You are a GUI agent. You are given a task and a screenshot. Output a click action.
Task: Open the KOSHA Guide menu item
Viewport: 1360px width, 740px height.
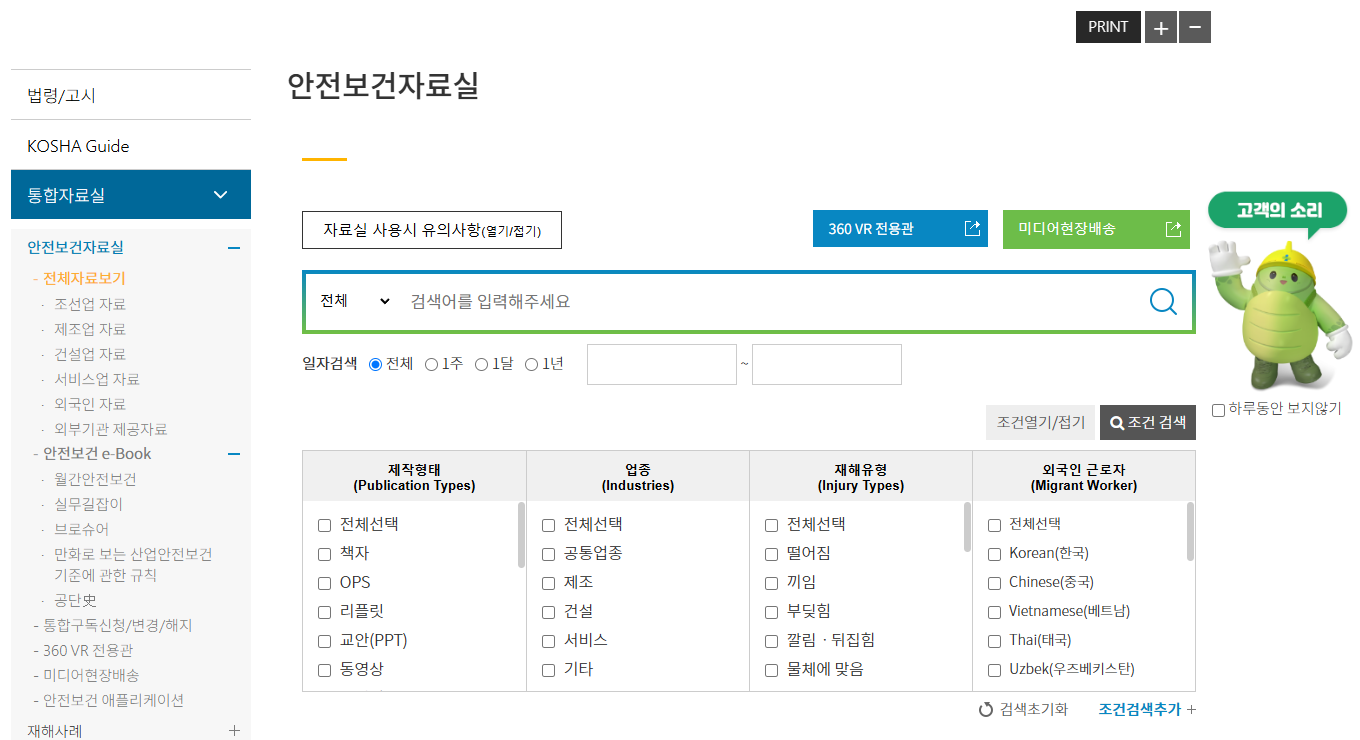pyautogui.click(x=78, y=146)
